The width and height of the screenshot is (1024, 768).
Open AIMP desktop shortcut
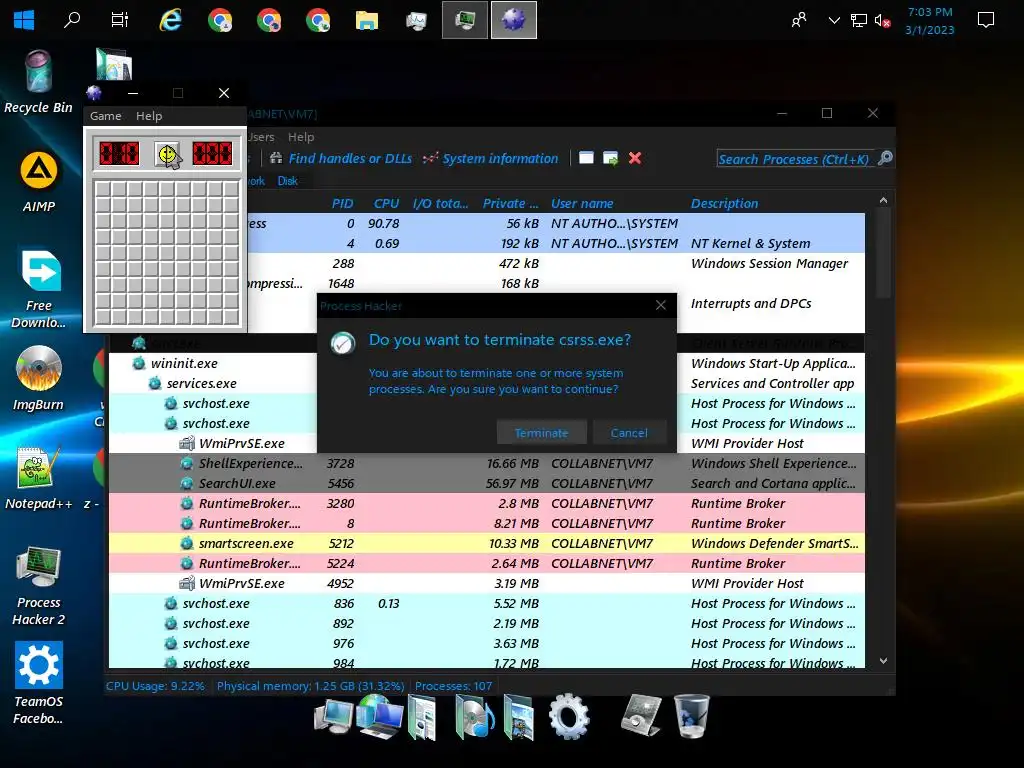pyautogui.click(x=39, y=182)
